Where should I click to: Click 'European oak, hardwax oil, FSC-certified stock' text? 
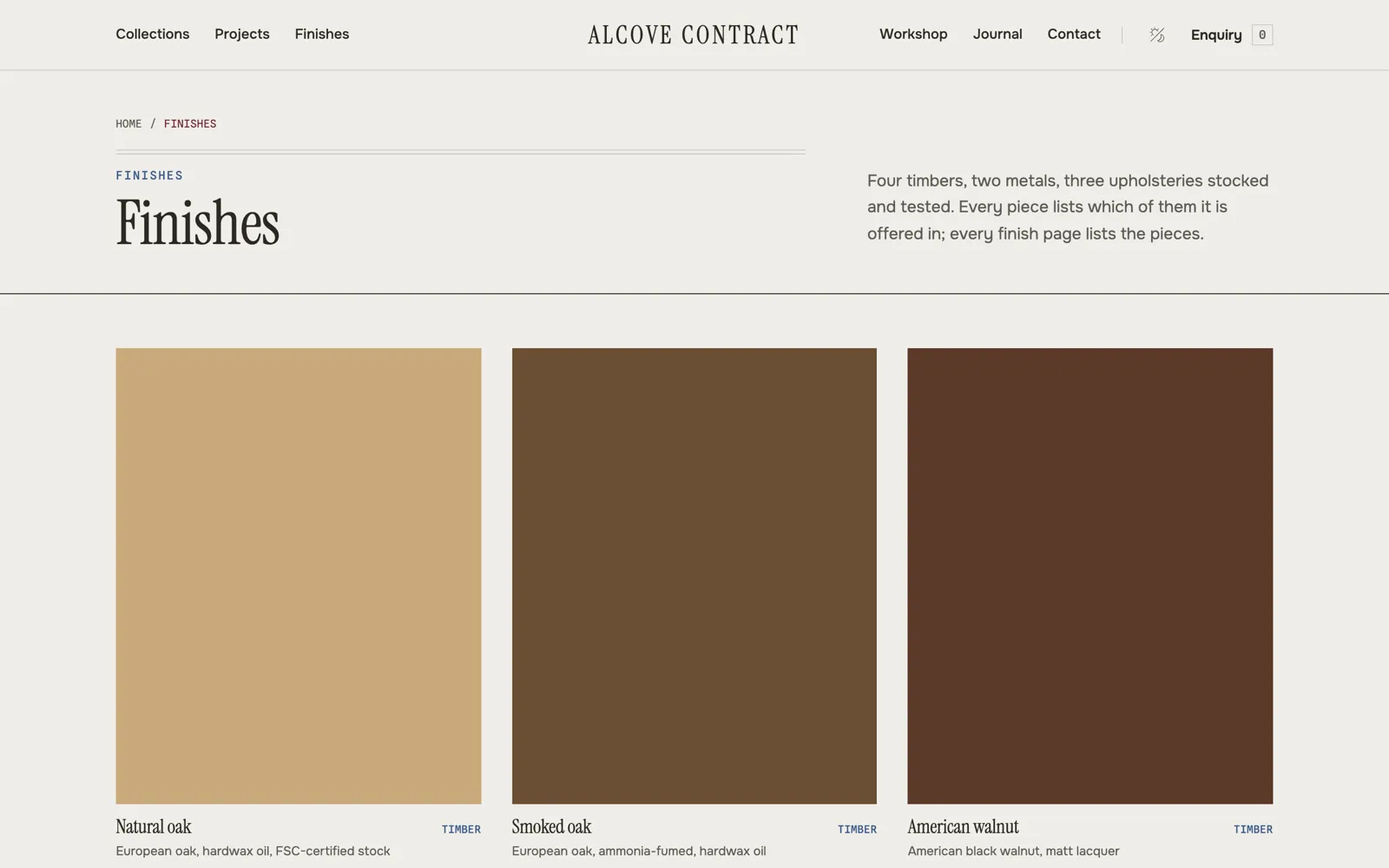click(x=253, y=852)
